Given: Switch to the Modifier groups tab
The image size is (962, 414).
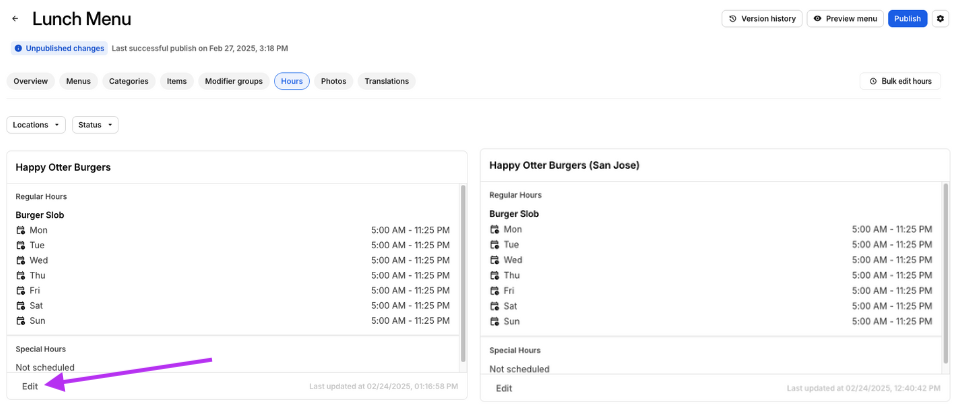Looking at the screenshot, I should [233, 81].
